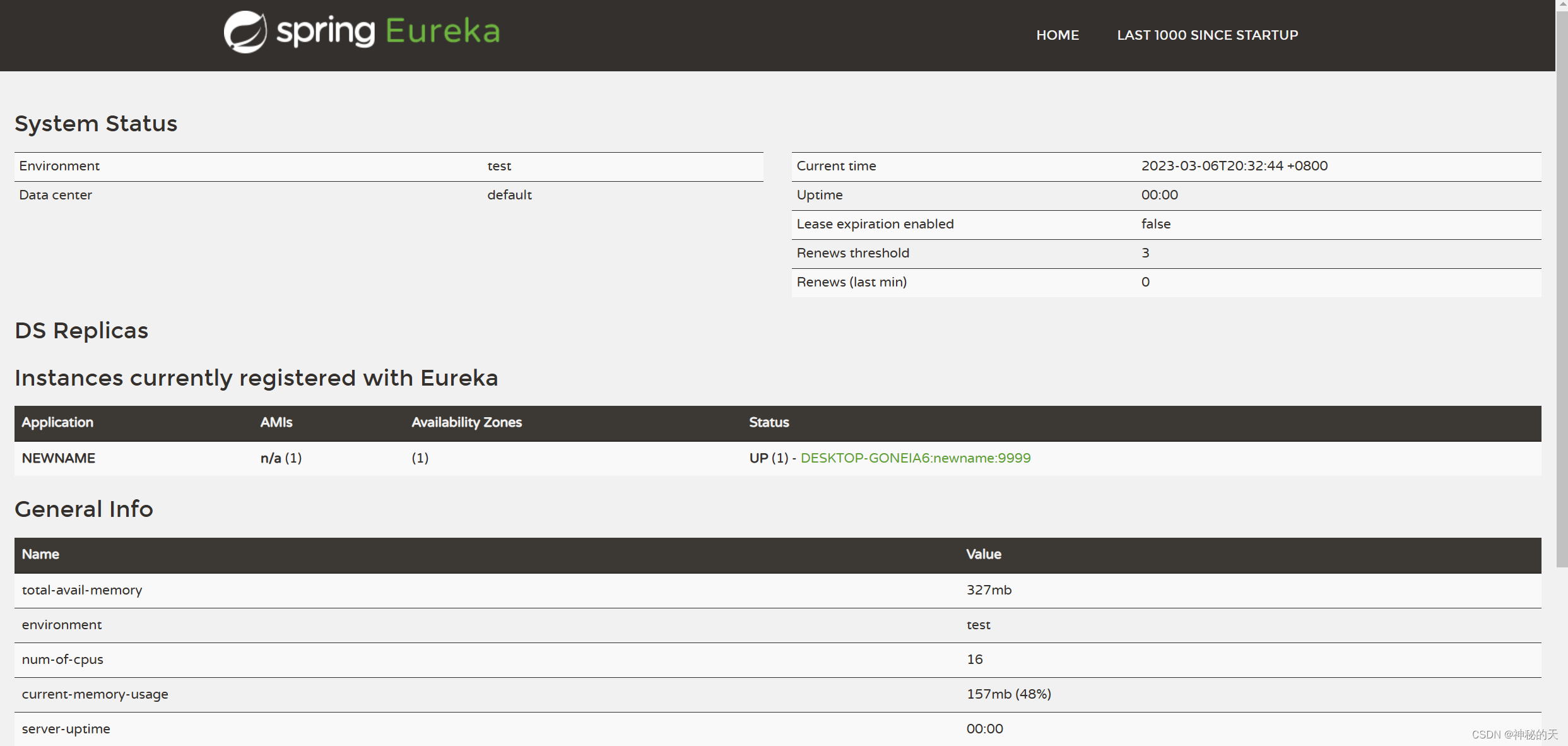This screenshot has width=1568, height=746.
Task: Select the Renews threshold label
Action: (852, 253)
